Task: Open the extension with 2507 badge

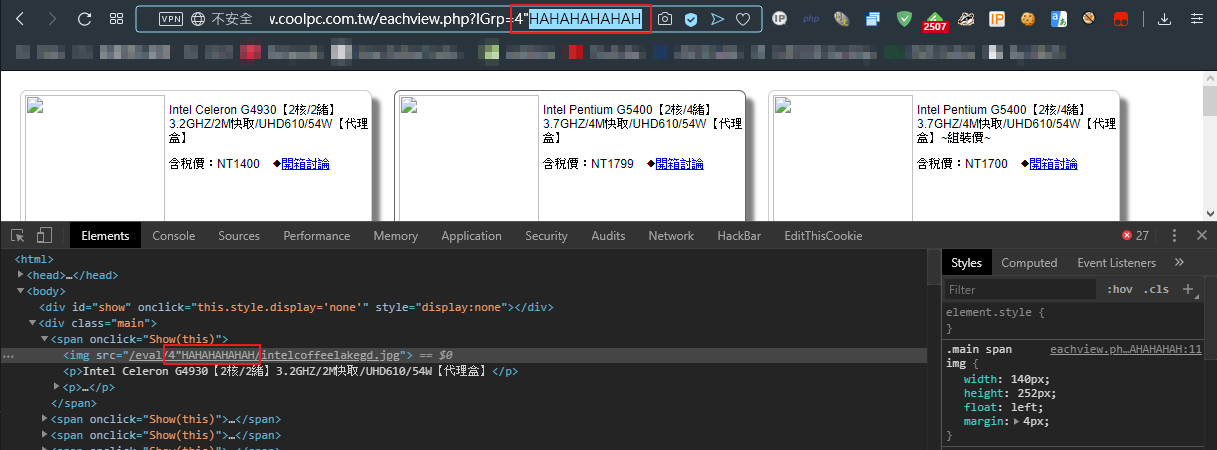Action: pyautogui.click(x=934, y=21)
